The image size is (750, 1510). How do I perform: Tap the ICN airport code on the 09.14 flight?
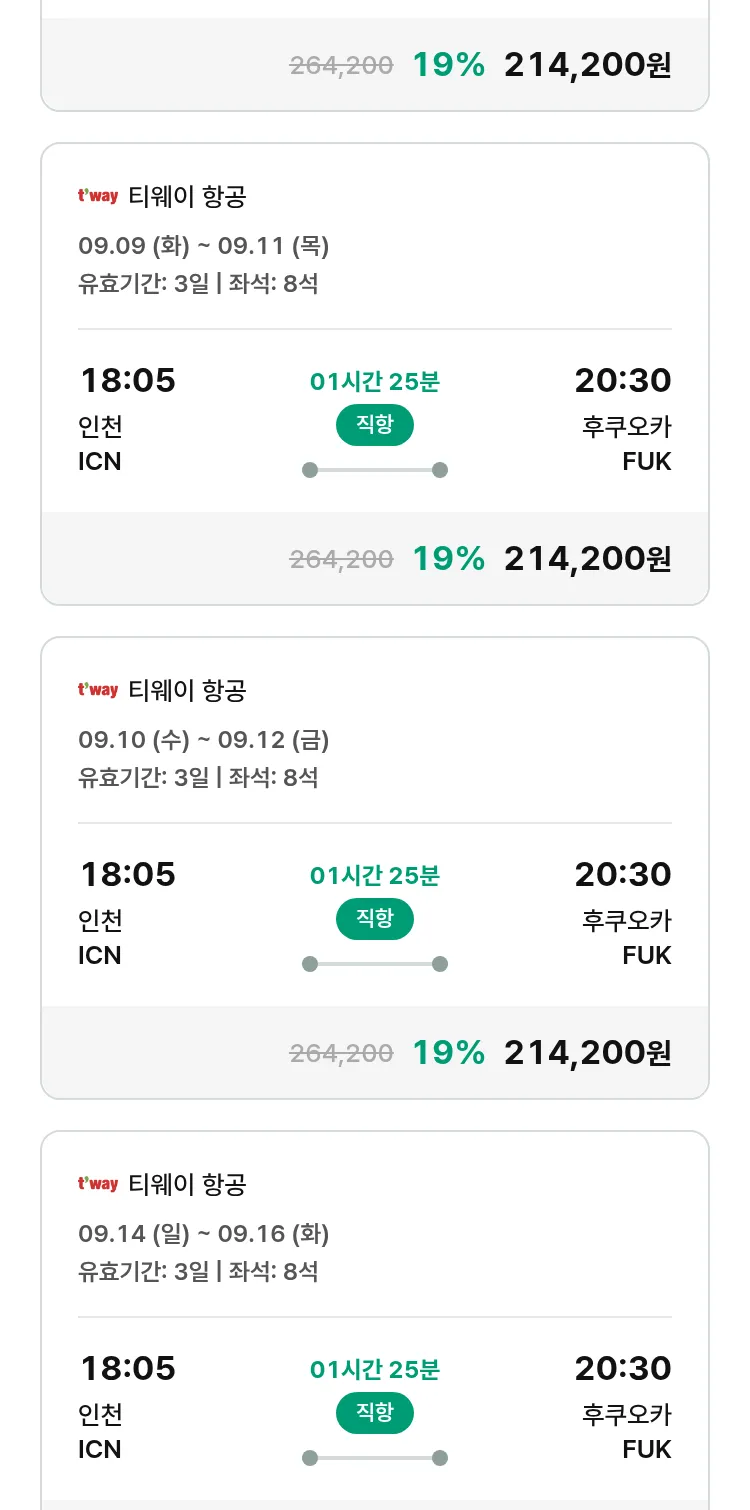(x=100, y=1449)
